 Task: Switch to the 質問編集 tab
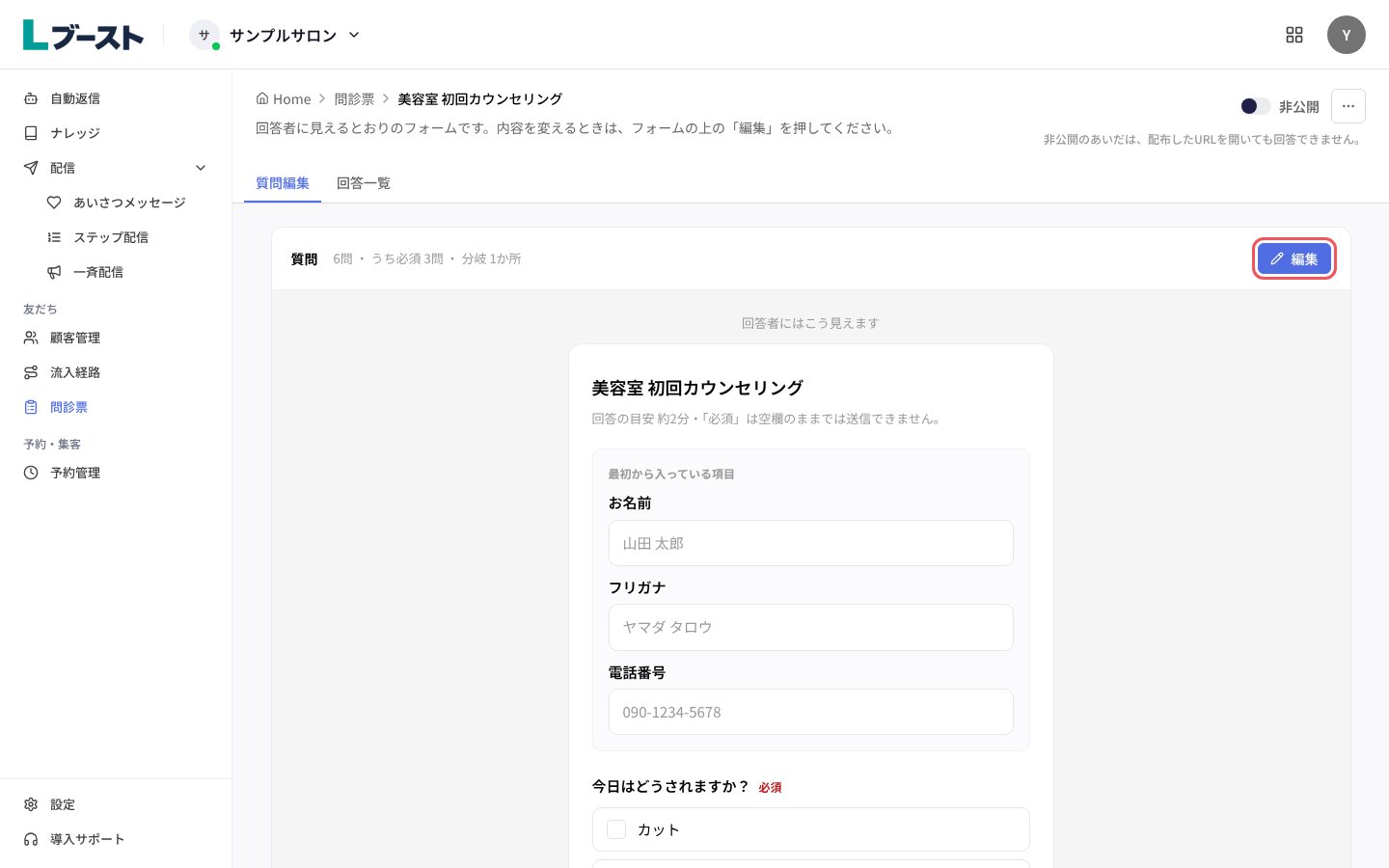(283, 183)
